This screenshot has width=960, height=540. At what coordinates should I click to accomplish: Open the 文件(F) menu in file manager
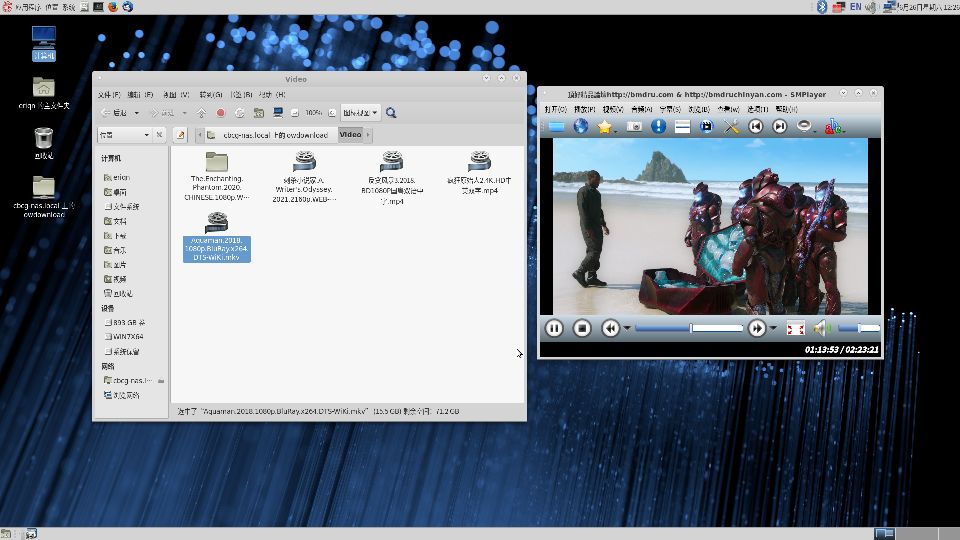click(109, 95)
